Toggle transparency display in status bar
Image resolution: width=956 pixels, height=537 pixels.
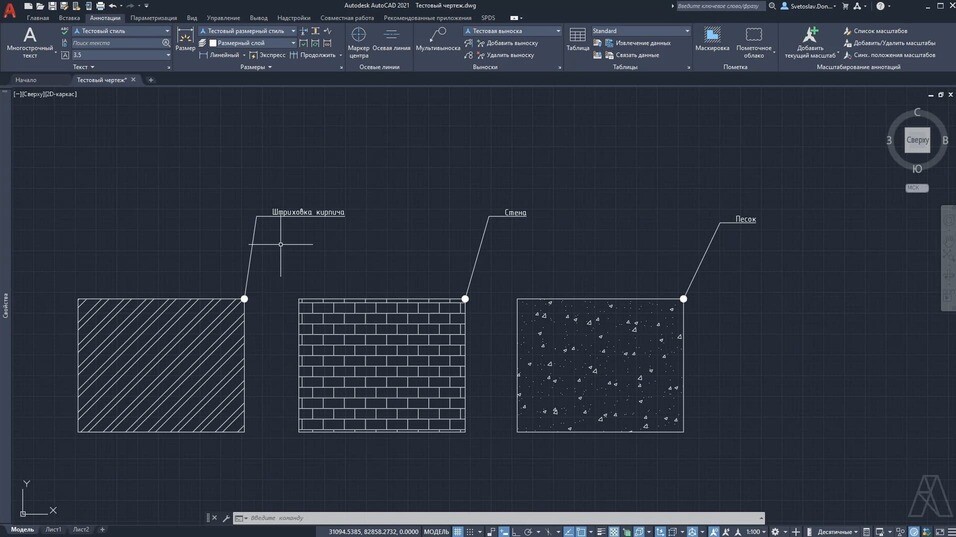(615, 532)
